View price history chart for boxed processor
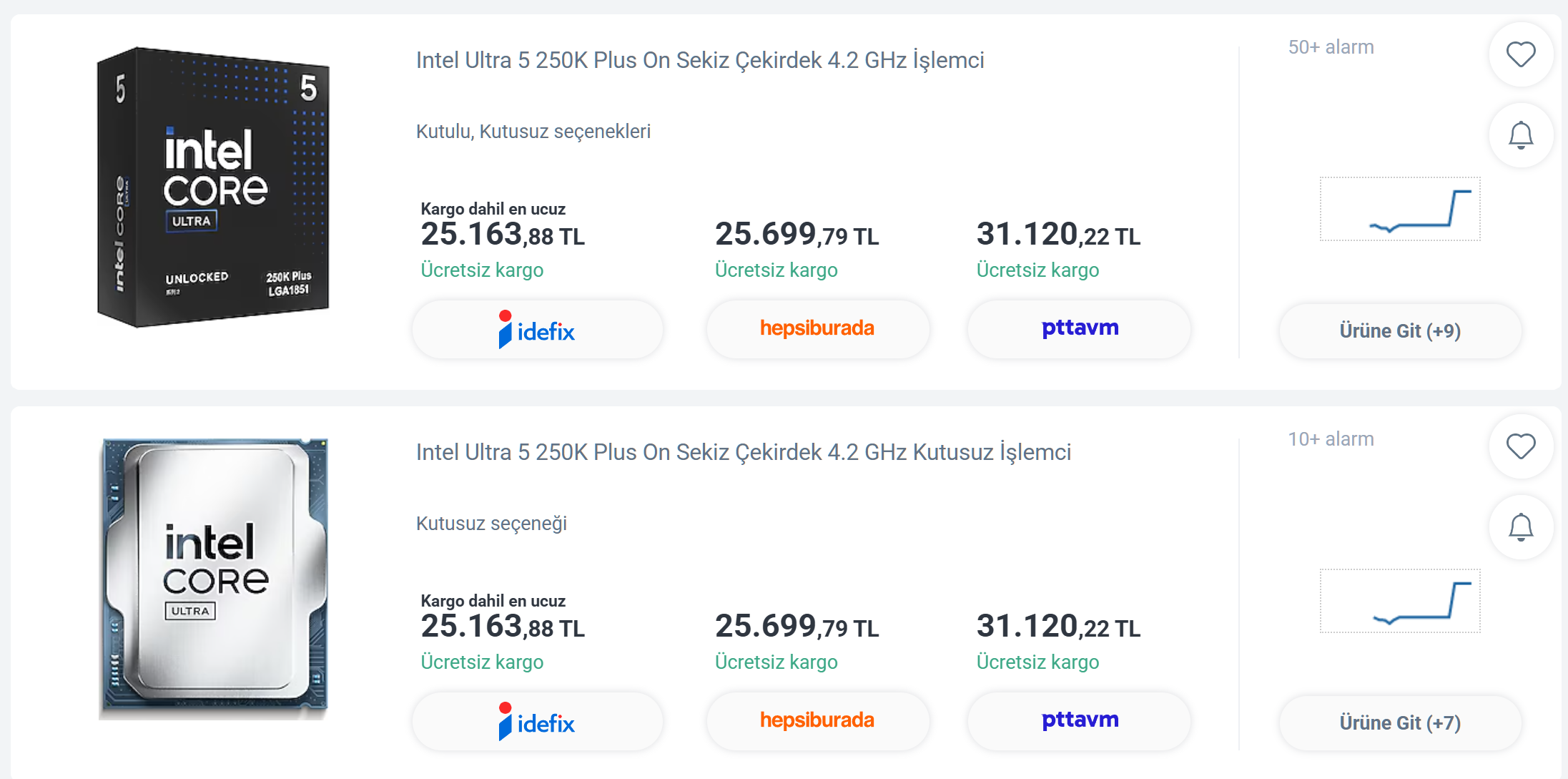1568x779 pixels. (x=1400, y=209)
